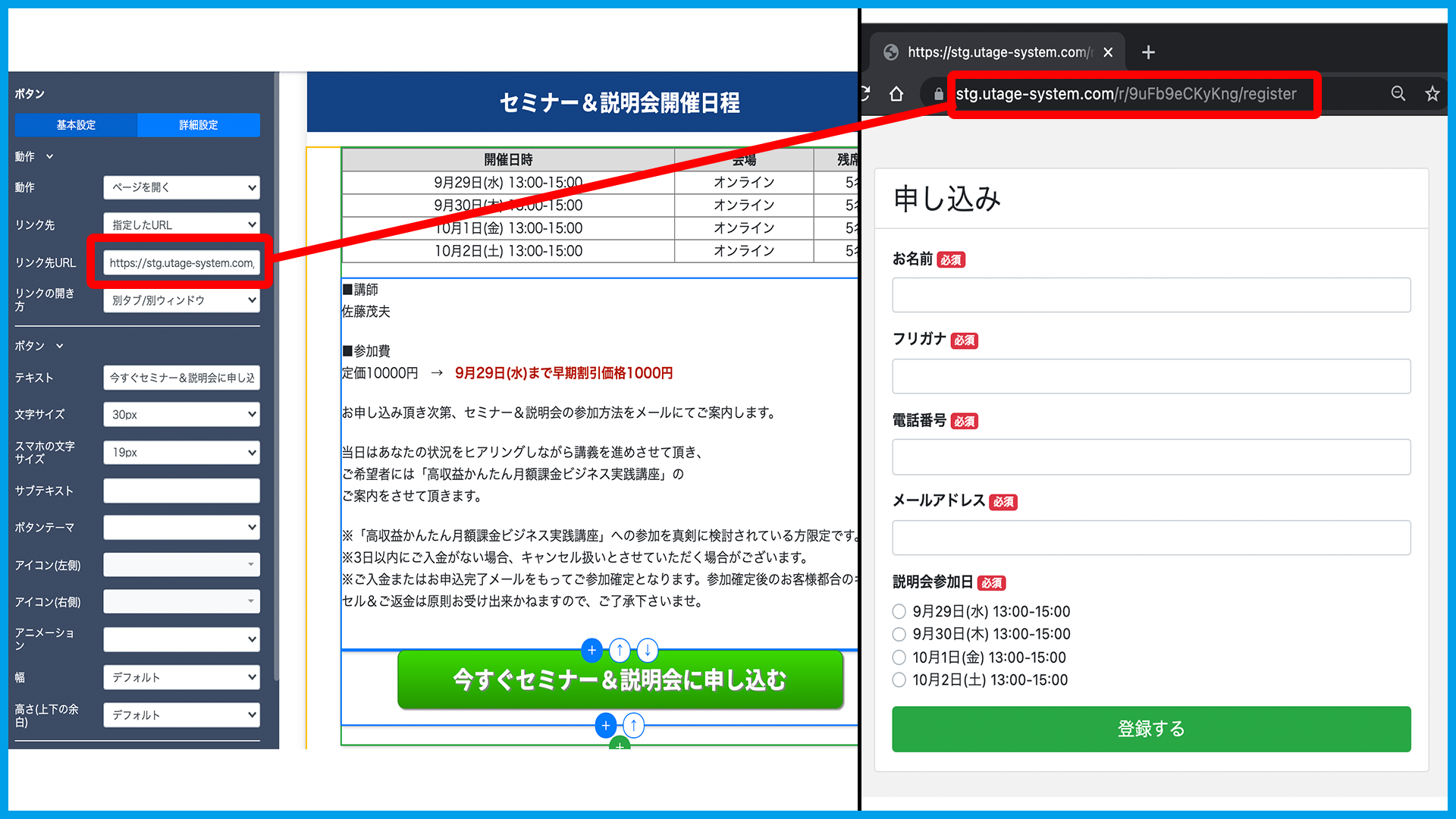The height and width of the screenshot is (819, 1456).
Task: Click the 今すぐセミナー＆説明会に申し込む button
Action: coord(620,680)
